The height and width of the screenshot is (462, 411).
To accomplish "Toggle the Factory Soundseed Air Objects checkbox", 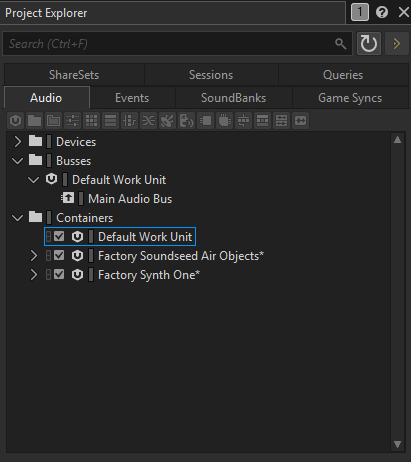I will (x=59, y=256).
